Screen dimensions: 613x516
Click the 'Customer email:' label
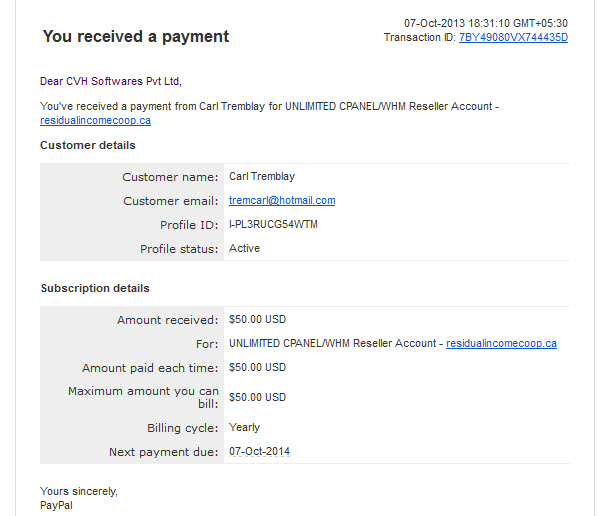170,201
